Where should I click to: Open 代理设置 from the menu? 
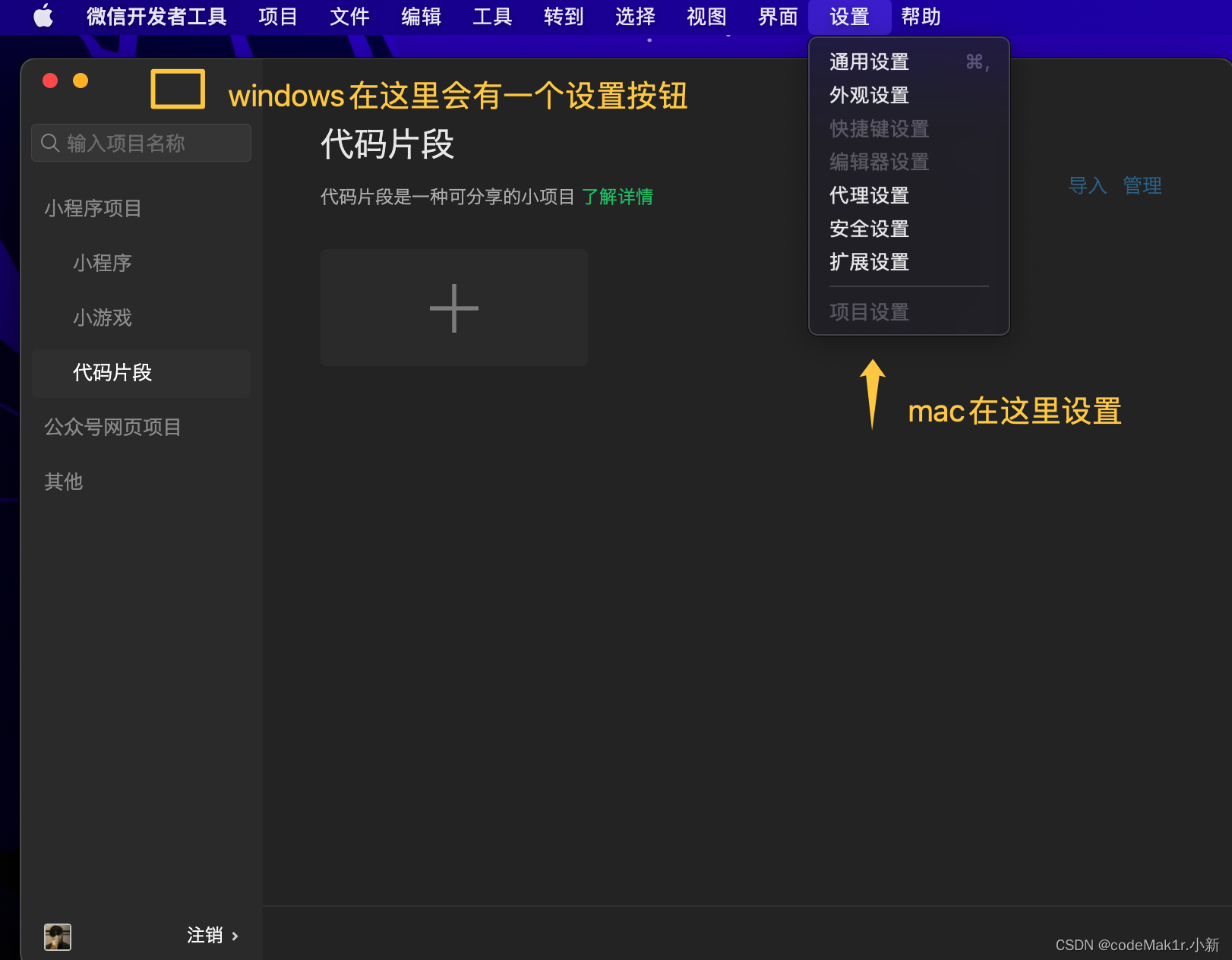909,195
